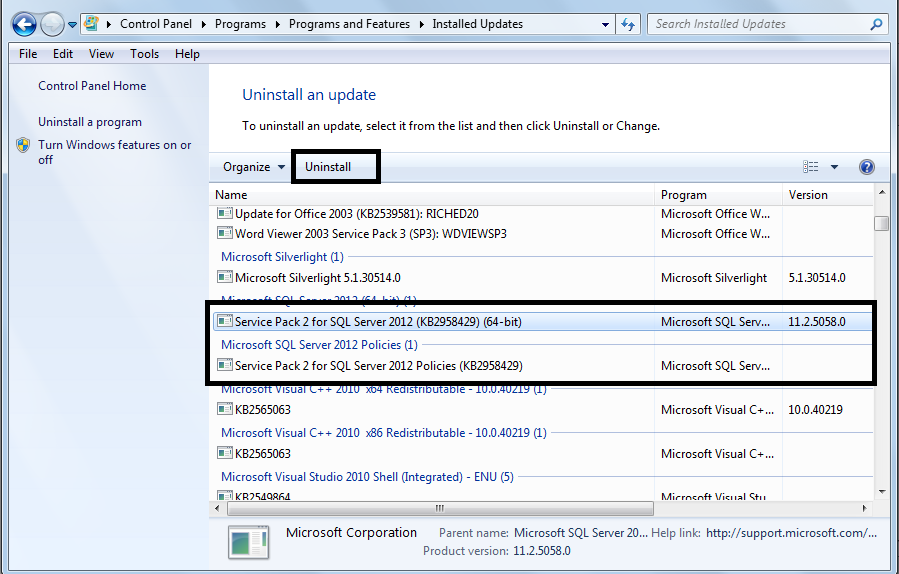Select Microsoft Silverlight 5.1.30514.0 entry
The height and width of the screenshot is (574, 899).
pyautogui.click(x=543, y=278)
